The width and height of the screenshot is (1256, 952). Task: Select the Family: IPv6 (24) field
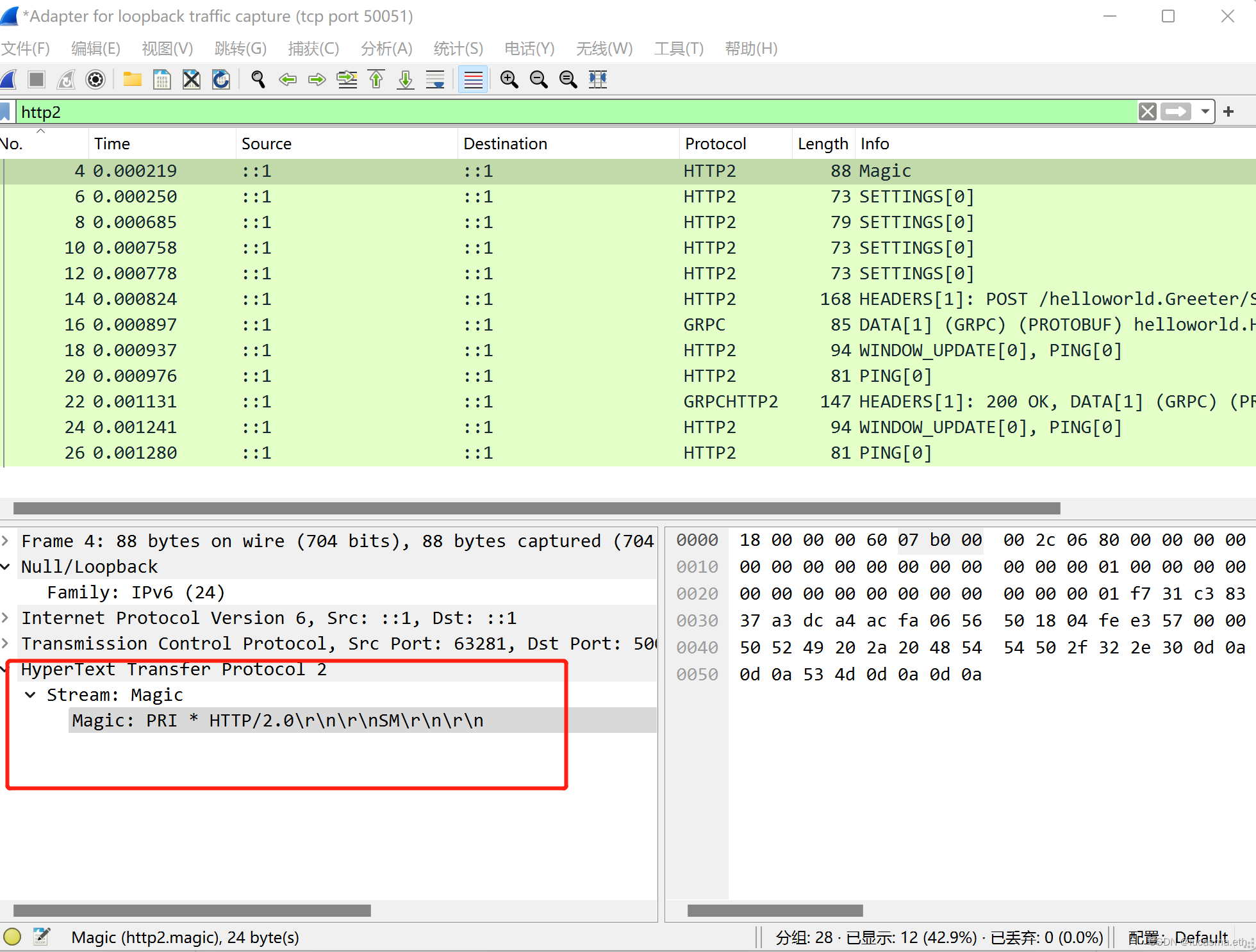pyautogui.click(x=136, y=592)
